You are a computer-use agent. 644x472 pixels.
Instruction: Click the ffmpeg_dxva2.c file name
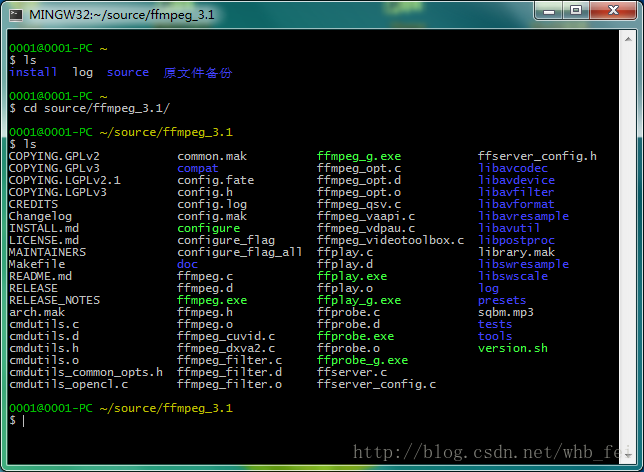[x=226, y=348]
